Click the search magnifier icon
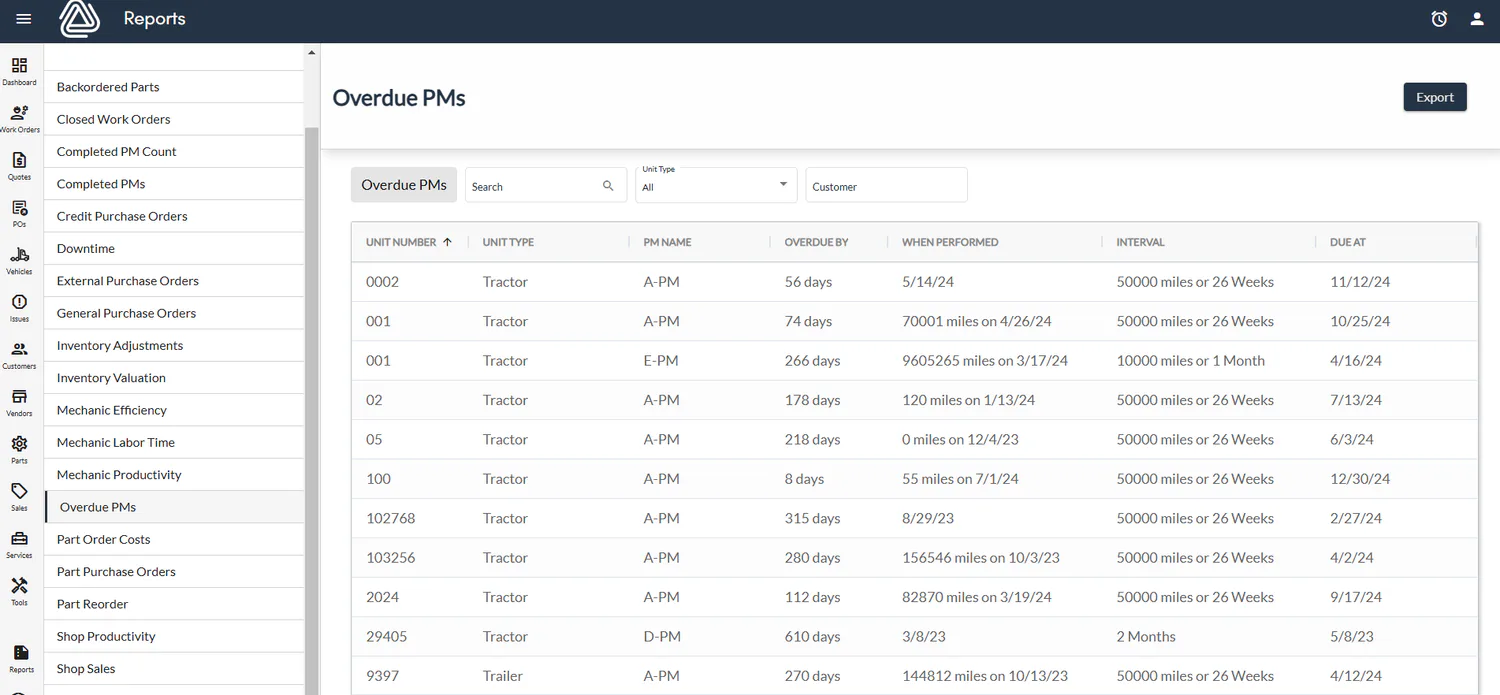Screen dimensions: 1500x695 (x=608, y=186)
